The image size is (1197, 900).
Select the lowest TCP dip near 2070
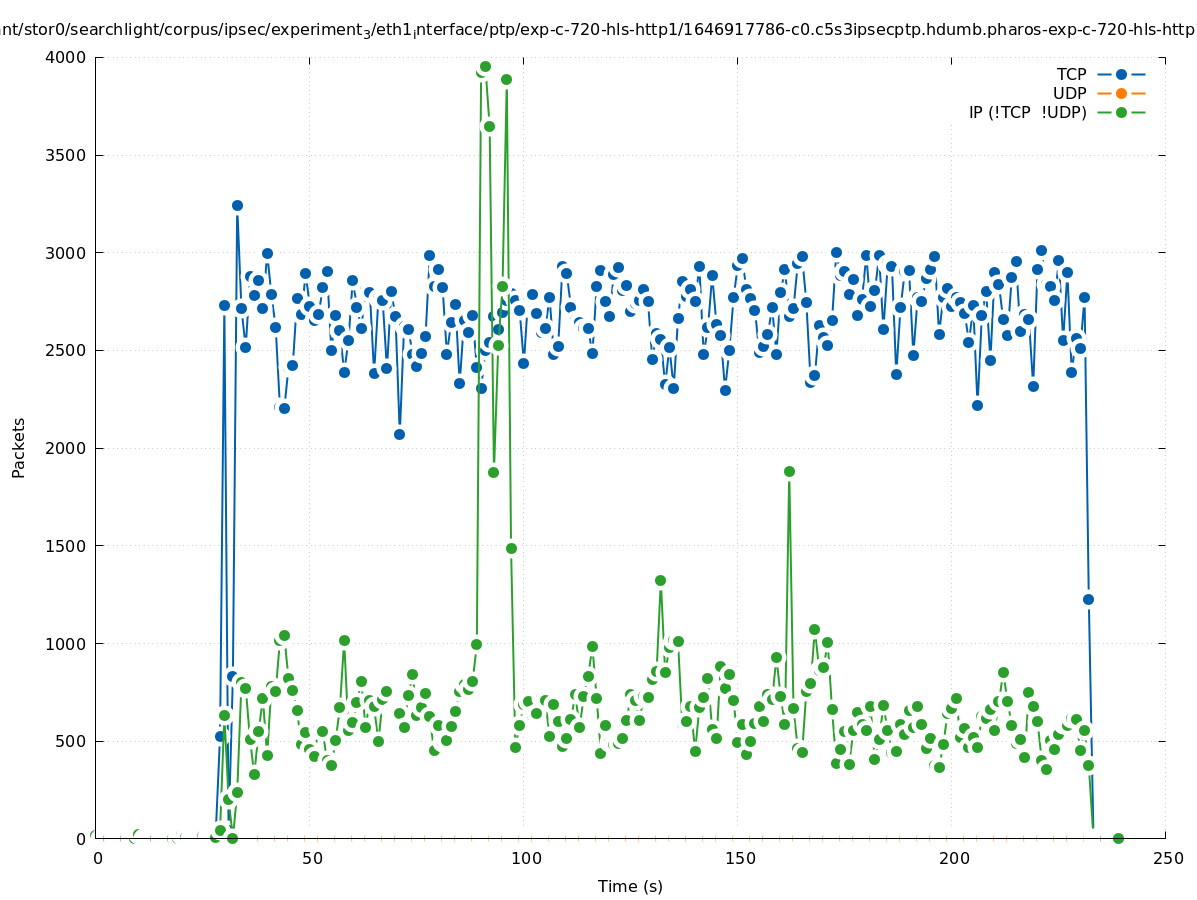pos(399,434)
